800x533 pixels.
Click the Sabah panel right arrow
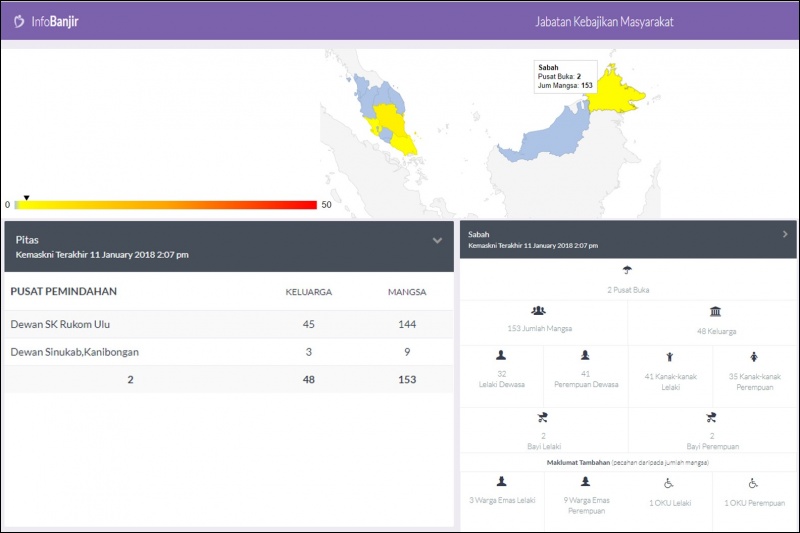pyautogui.click(x=785, y=234)
